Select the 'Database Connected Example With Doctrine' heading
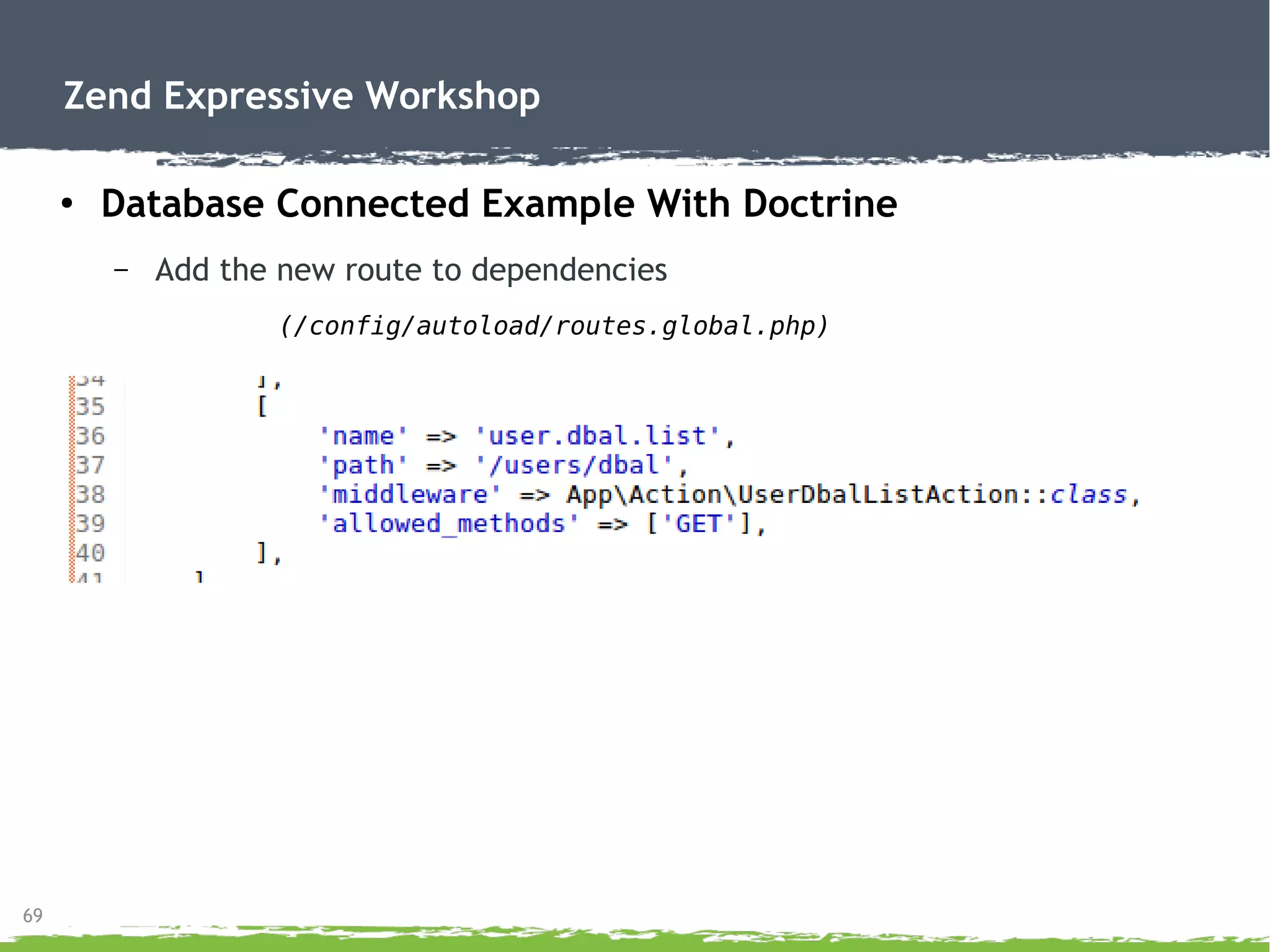The image size is (1270, 952). pyautogui.click(x=499, y=204)
